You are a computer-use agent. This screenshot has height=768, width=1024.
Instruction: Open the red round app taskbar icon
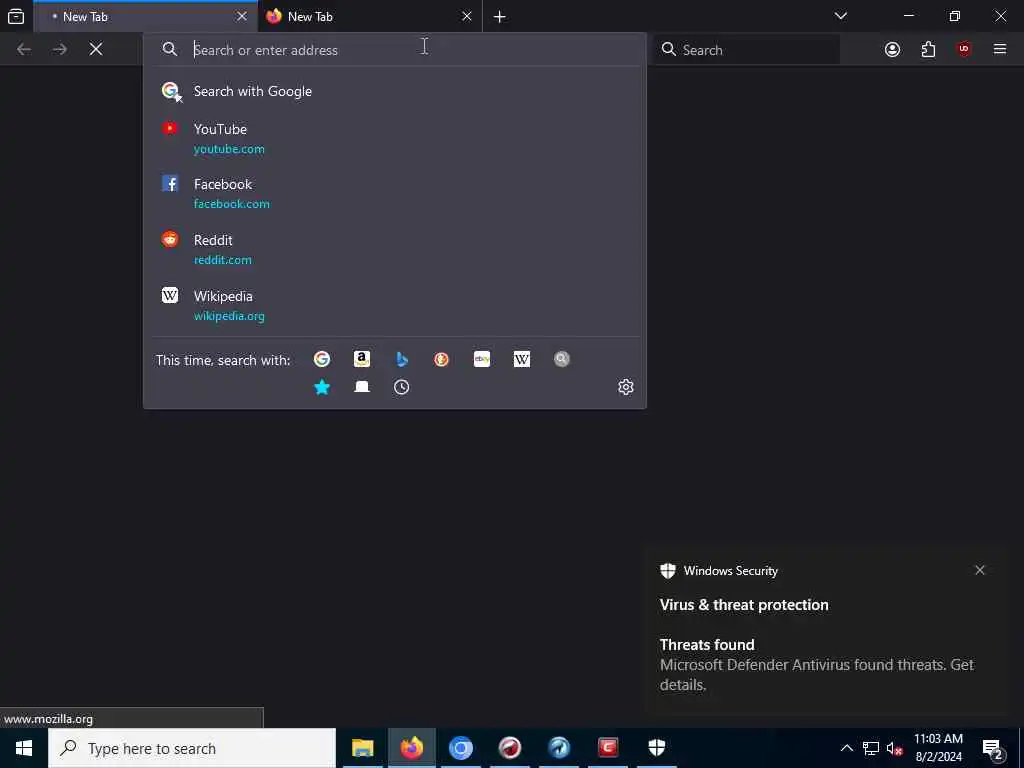pyautogui.click(x=509, y=748)
